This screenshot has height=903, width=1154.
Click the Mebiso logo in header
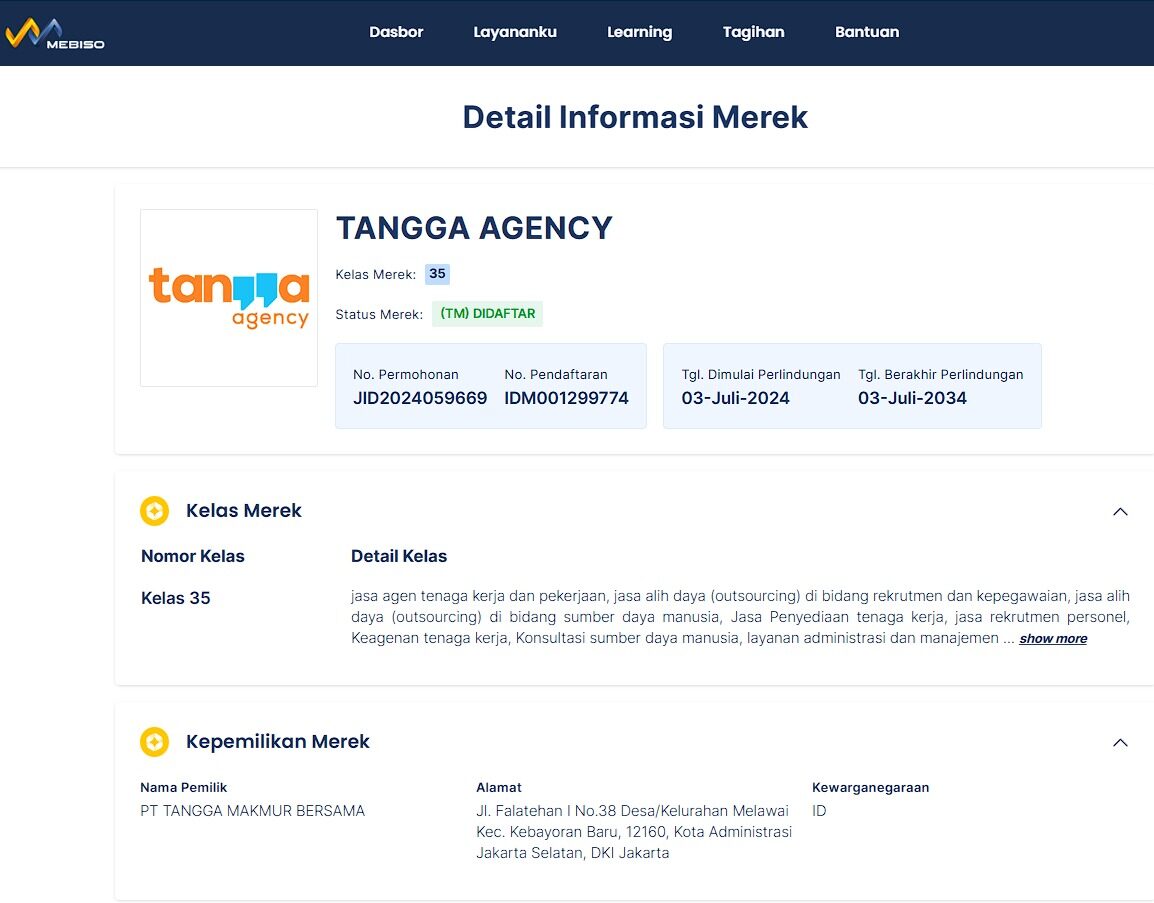click(55, 33)
